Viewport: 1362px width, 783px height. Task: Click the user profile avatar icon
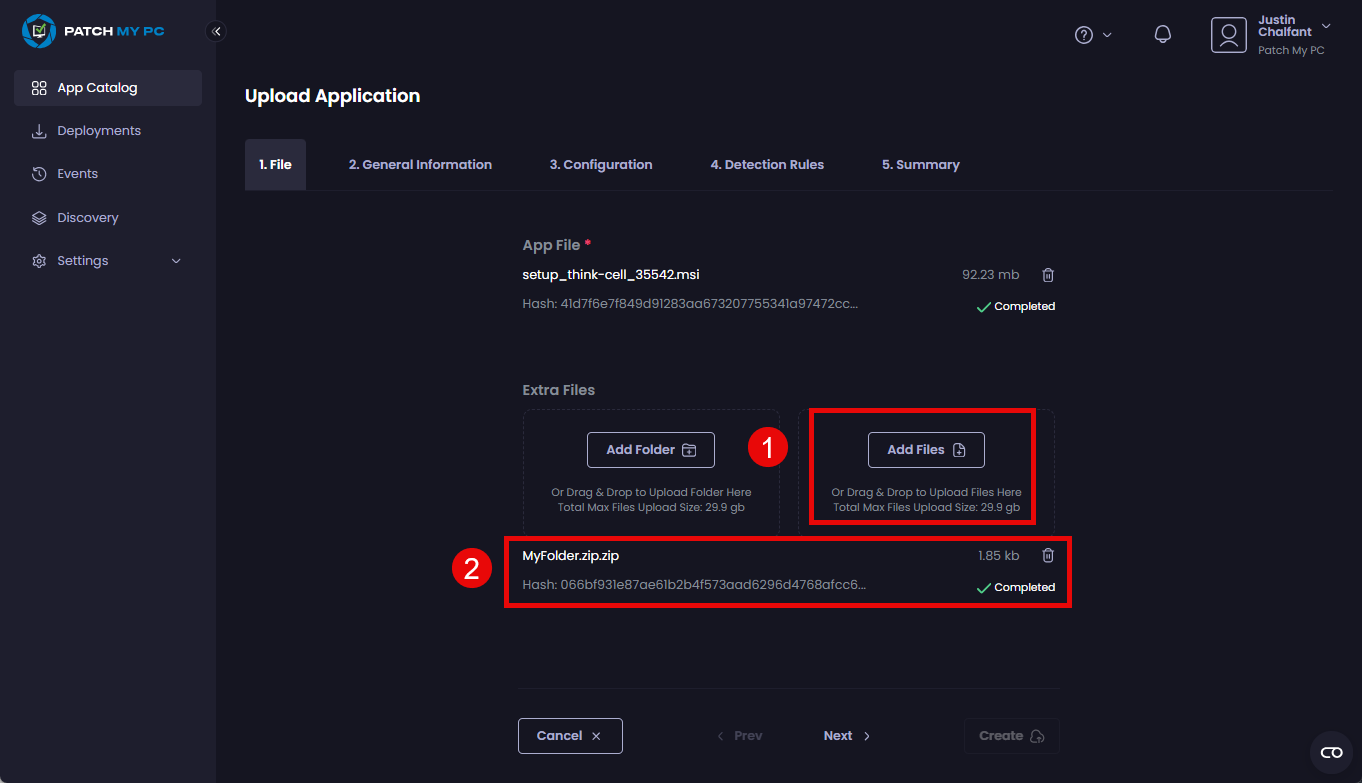point(1228,35)
